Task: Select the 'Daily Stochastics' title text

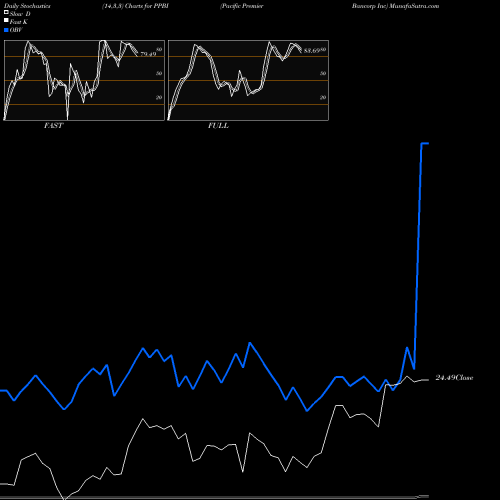Action: click(27, 6)
